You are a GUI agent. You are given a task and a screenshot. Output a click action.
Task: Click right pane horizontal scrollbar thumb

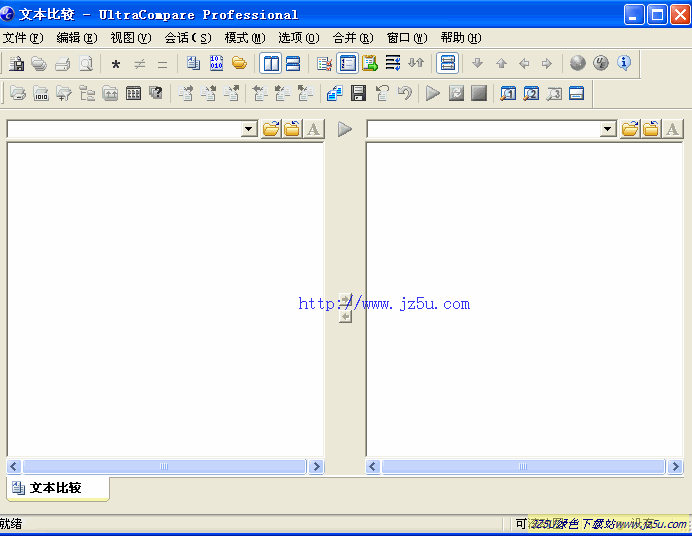pyautogui.click(x=523, y=466)
